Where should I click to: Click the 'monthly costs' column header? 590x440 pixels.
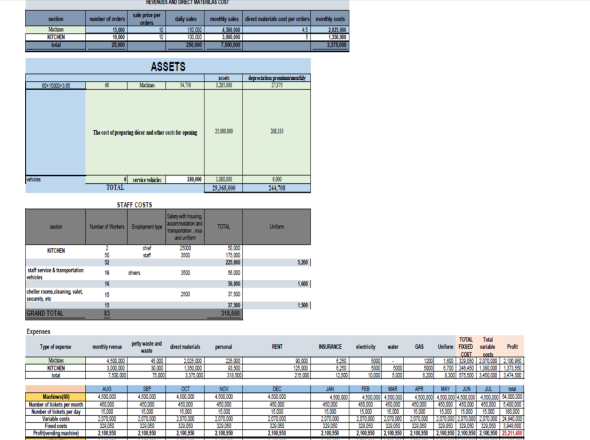tap(330, 18)
